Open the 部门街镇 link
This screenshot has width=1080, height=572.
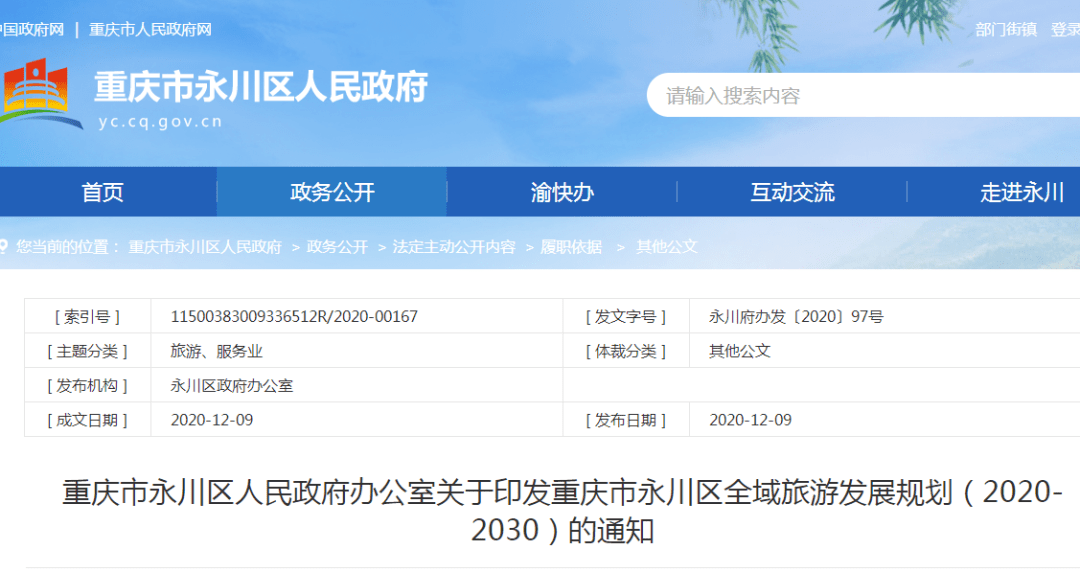(1006, 30)
